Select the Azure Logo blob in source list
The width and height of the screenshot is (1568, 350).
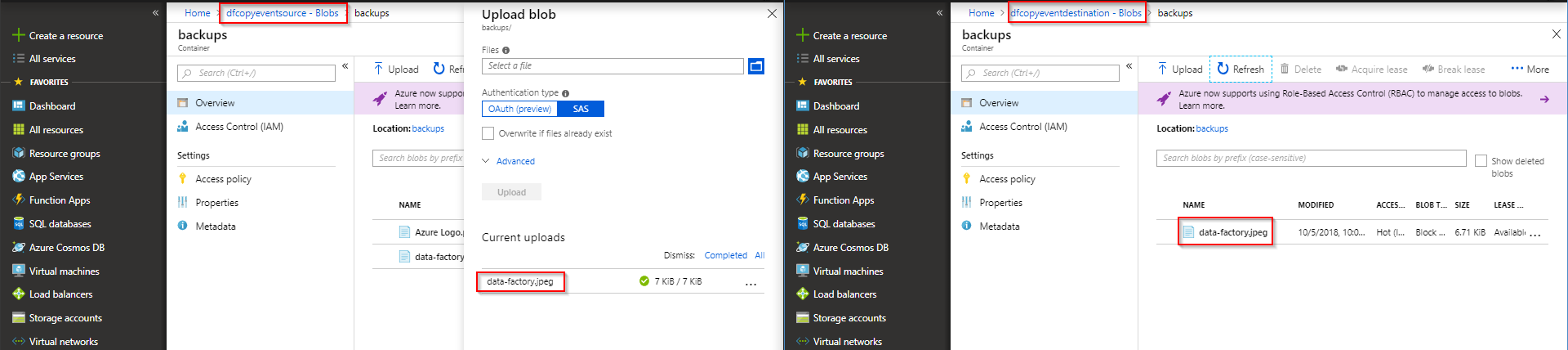439,232
